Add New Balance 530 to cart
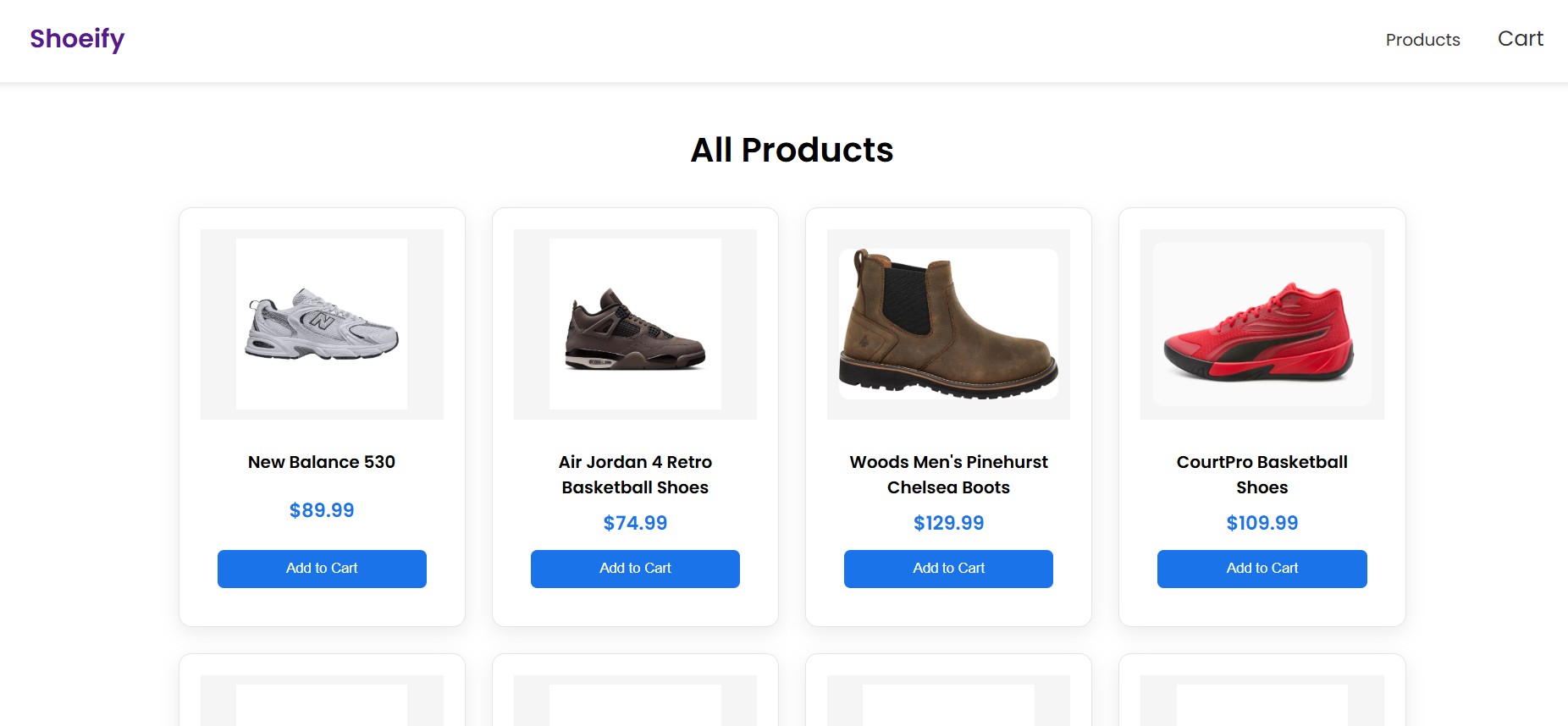 click(x=322, y=568)
